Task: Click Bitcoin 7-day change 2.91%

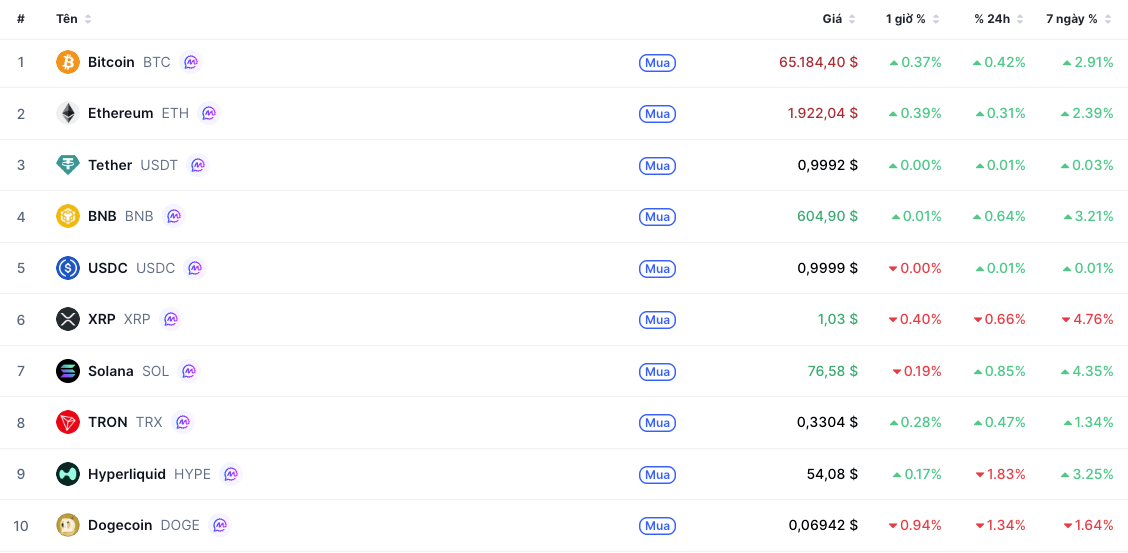Action: tap(1088, 62)
